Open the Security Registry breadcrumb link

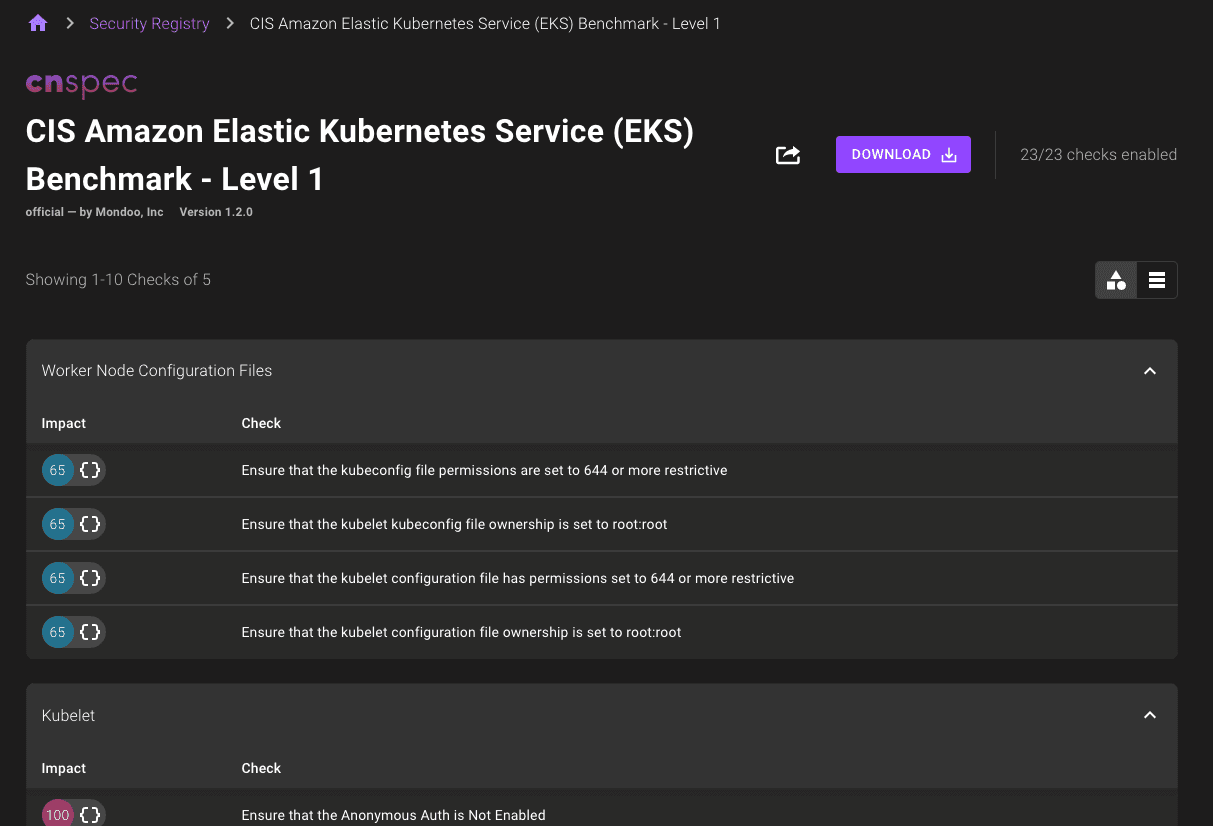(x=149, y=23)
